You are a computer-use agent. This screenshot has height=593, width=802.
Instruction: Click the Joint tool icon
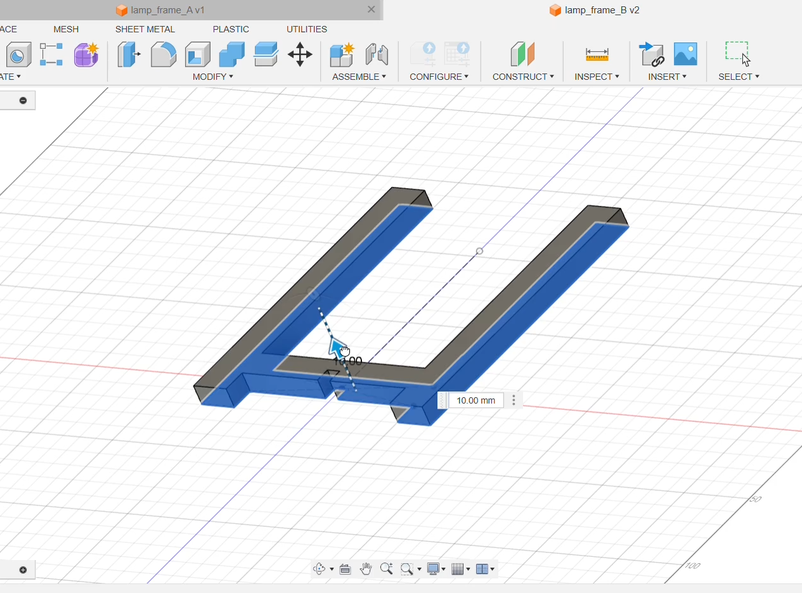pyautogui.click(x=376, y=54)
